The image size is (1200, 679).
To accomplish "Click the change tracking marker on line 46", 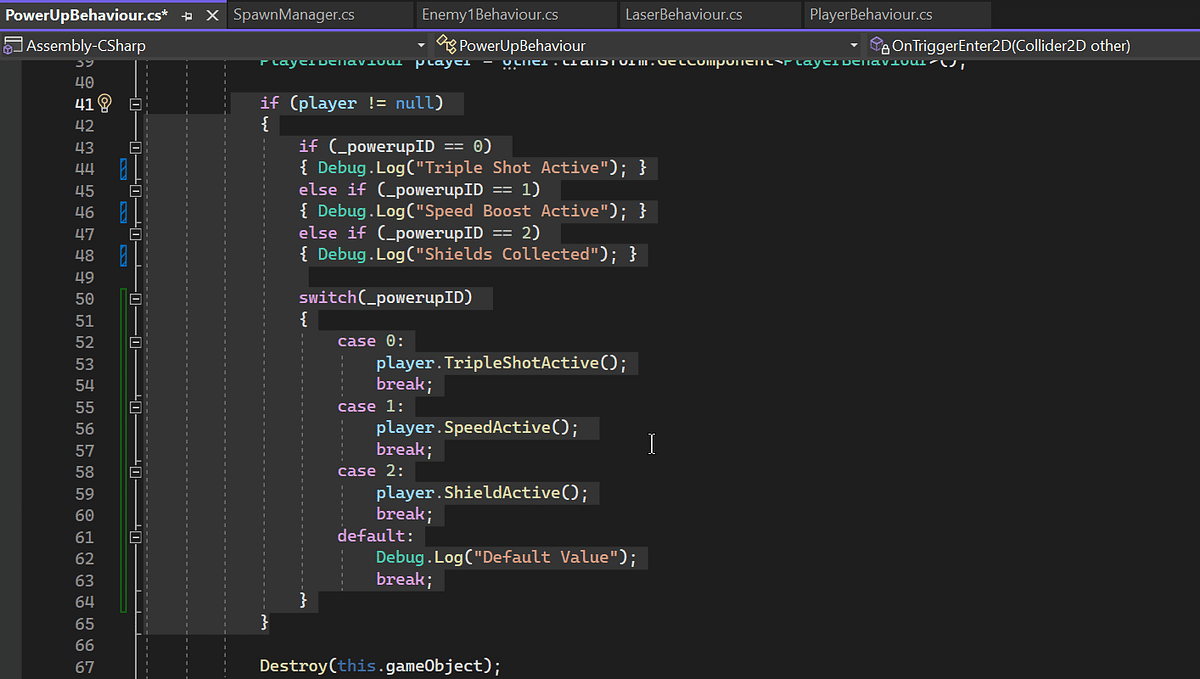I will tap(122, 211).
